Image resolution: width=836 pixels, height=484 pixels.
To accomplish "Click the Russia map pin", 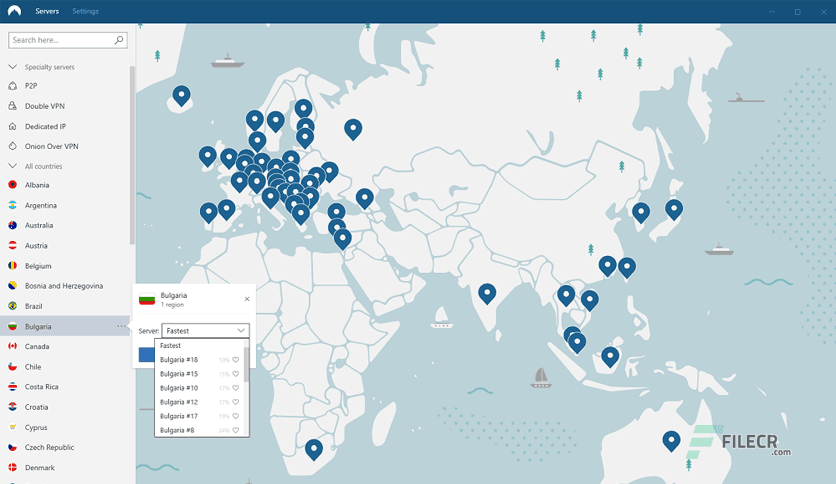I will [353, 129].
